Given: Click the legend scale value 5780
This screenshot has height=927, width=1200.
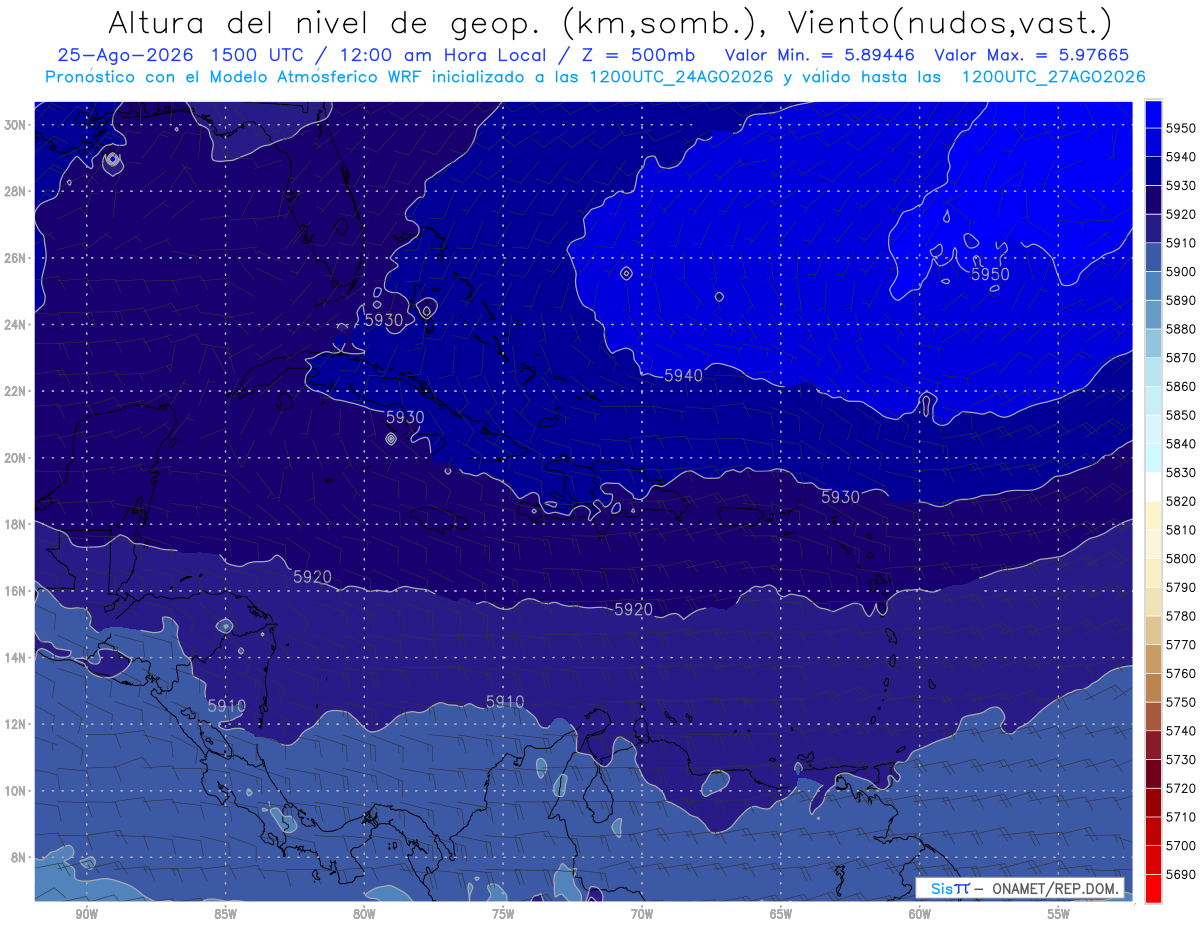Looking at the screenshot, I should coord(1181,616).
